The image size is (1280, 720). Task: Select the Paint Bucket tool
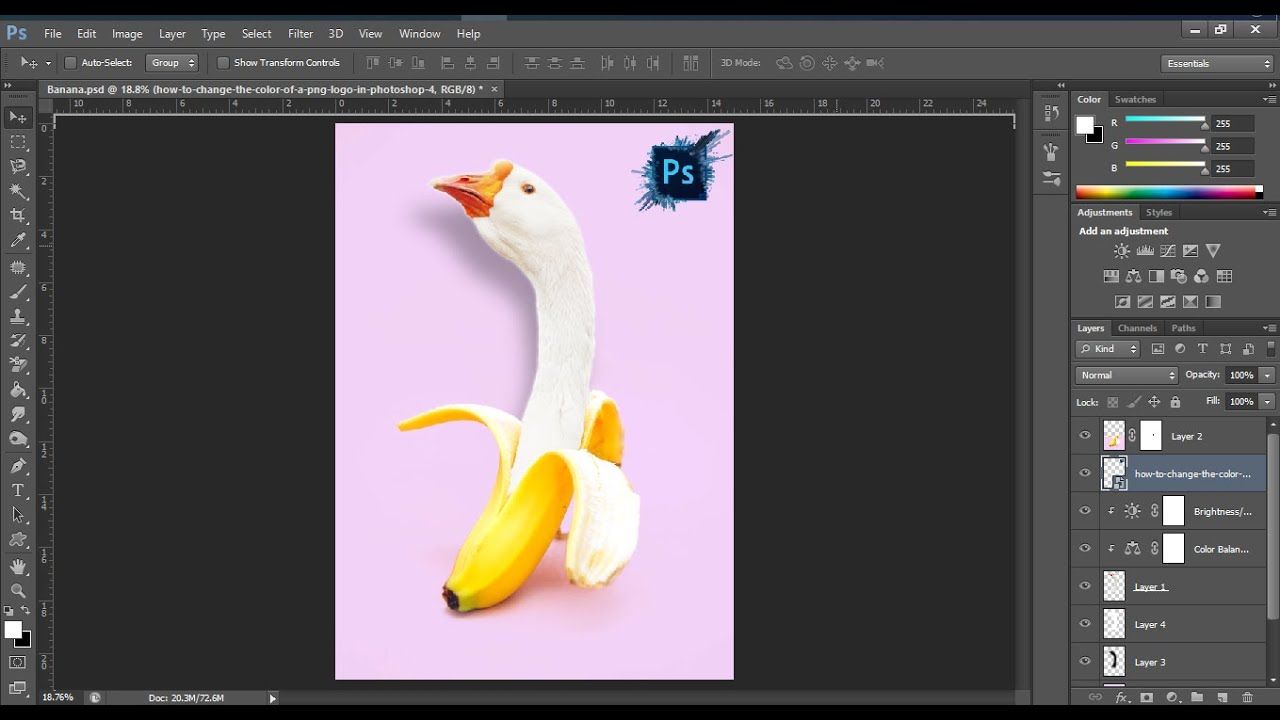[18, 390]
